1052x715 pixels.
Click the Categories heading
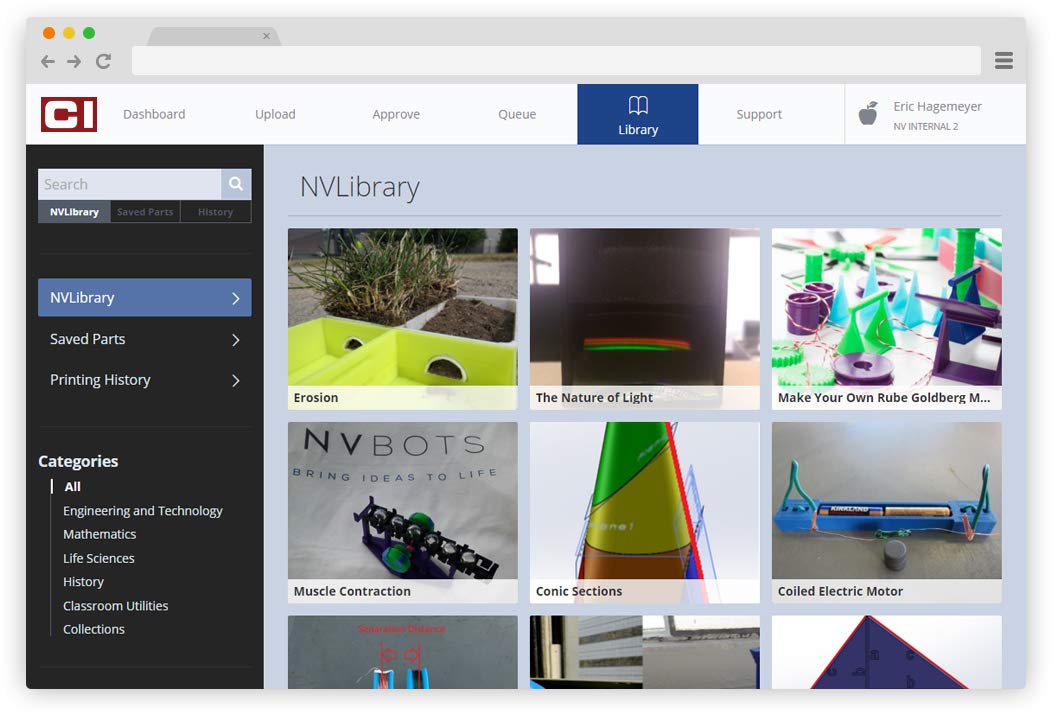[x=78, y=461]
